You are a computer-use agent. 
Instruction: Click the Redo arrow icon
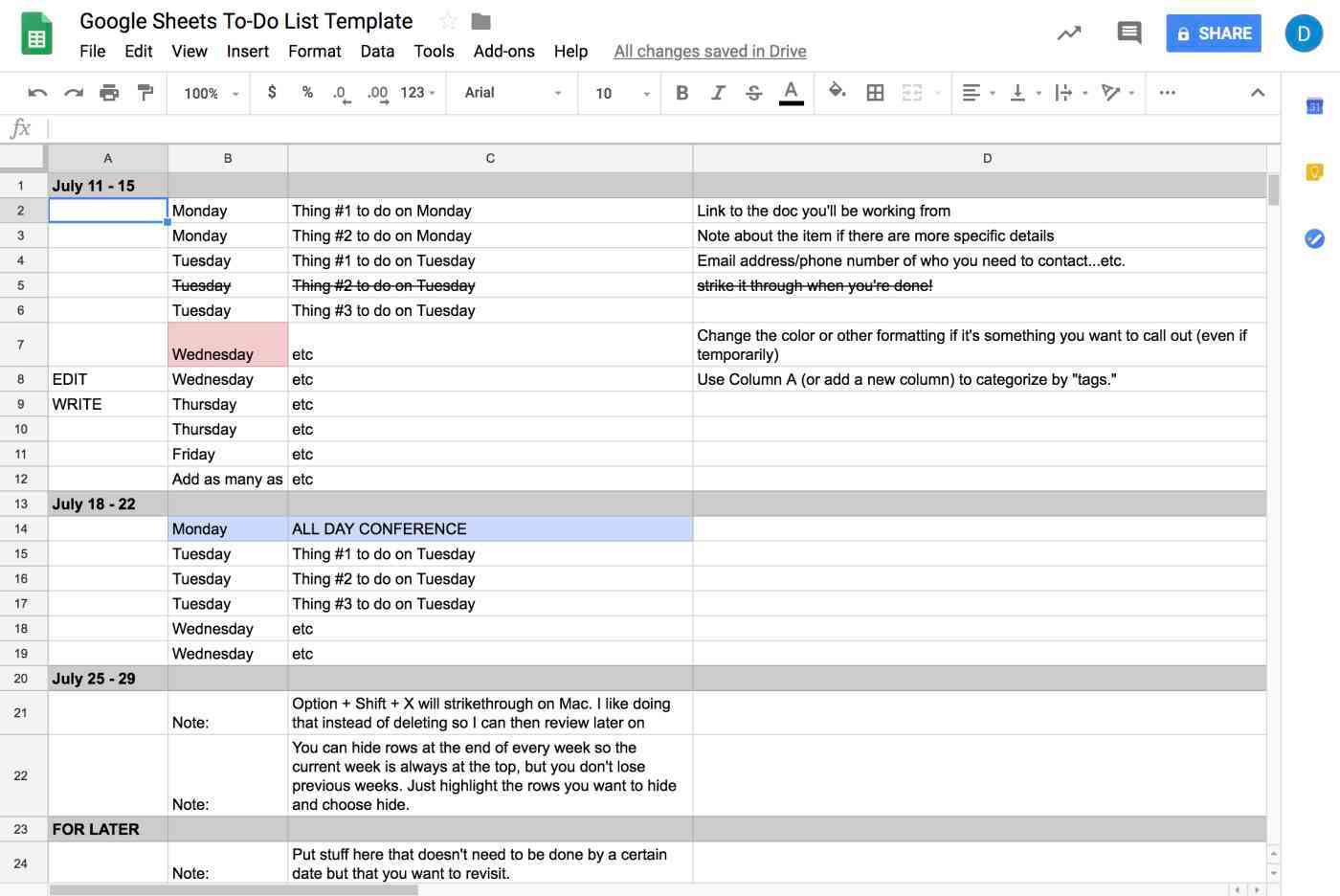pos(74,93)
